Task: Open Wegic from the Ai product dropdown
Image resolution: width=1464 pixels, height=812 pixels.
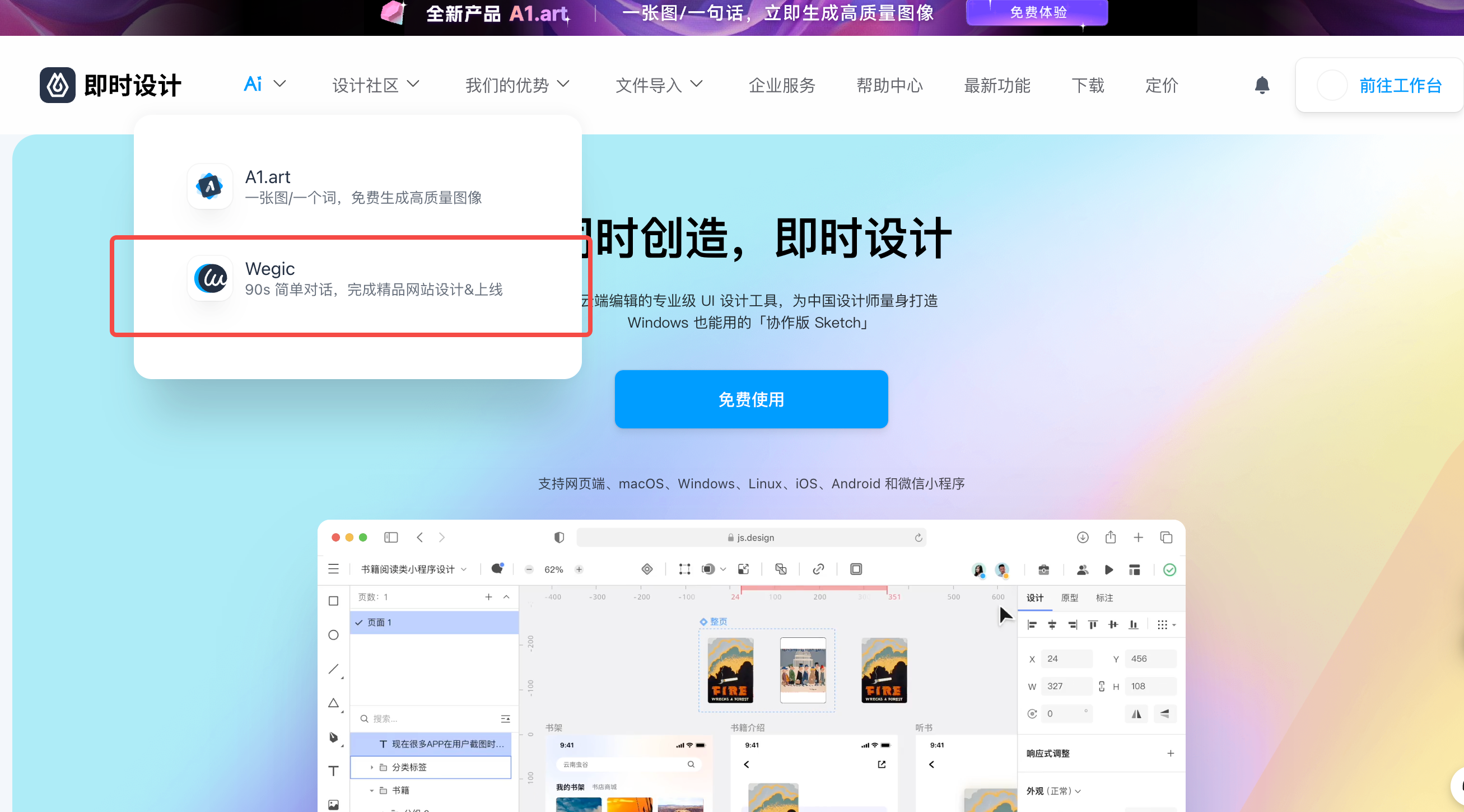Action: tap(351, 278)
